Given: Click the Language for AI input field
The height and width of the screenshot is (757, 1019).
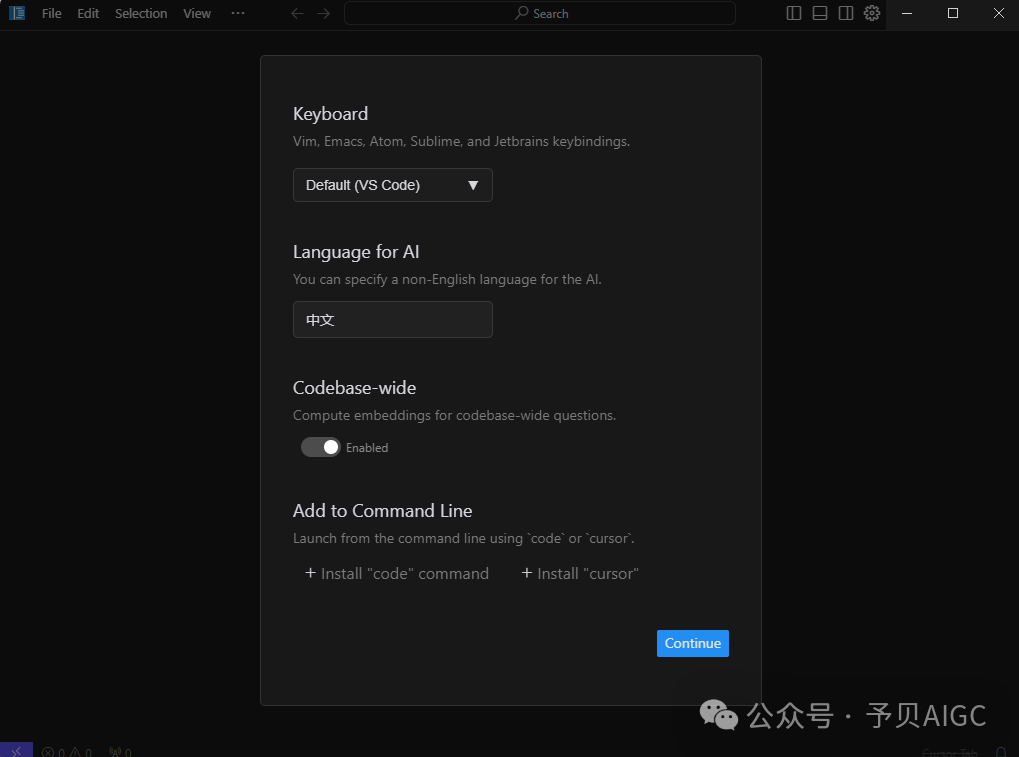Looking at the screenshot, I should coord(393,320).
